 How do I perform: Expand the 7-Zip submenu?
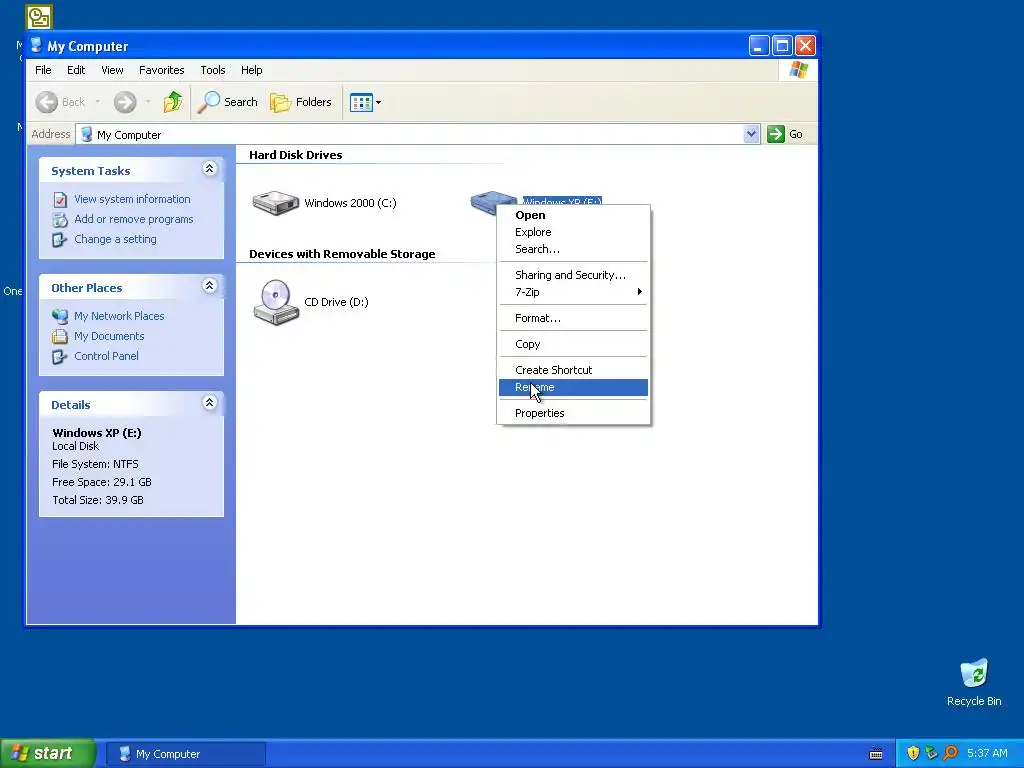tap(573, 292)
